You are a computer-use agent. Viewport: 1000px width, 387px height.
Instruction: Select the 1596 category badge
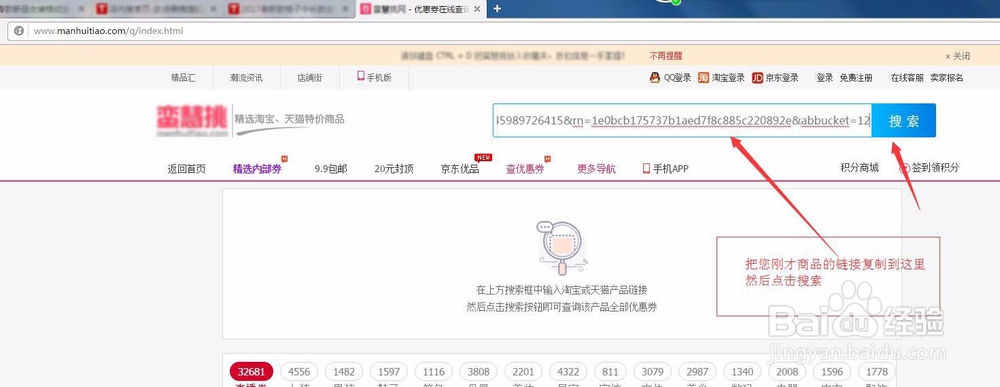(x=832, y=372)
